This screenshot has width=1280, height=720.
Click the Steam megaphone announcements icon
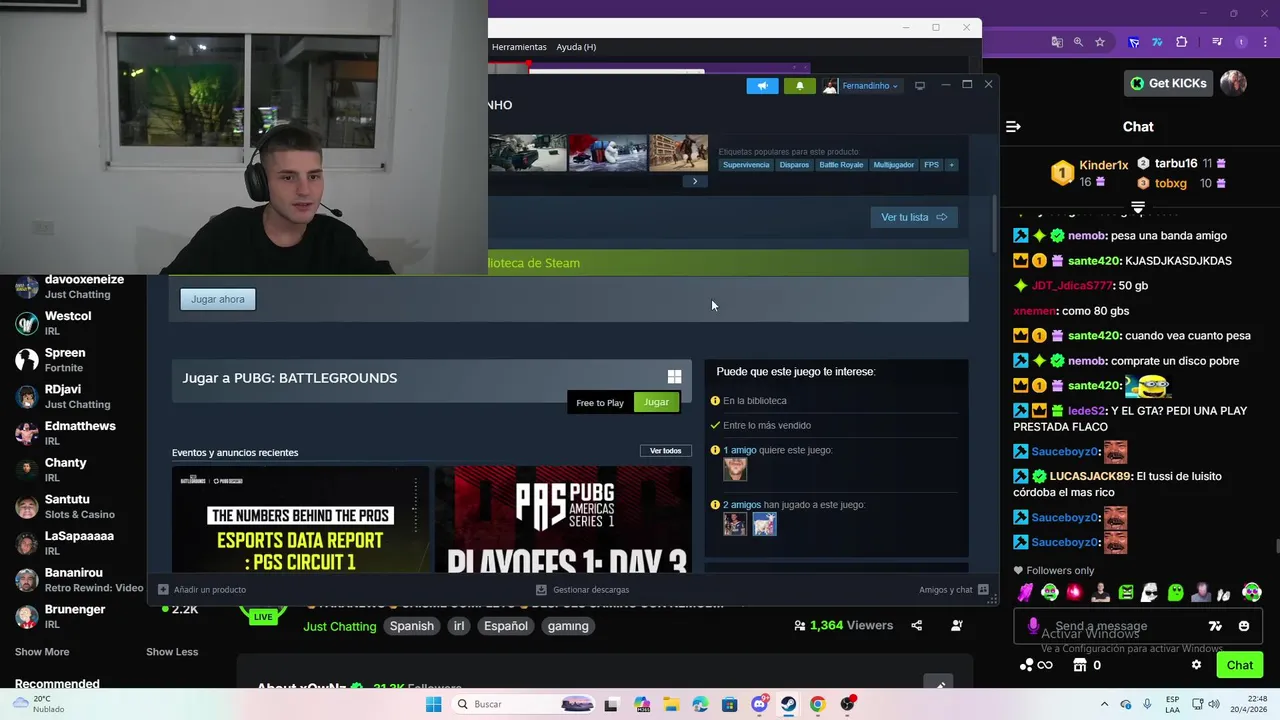pos(762,86)
